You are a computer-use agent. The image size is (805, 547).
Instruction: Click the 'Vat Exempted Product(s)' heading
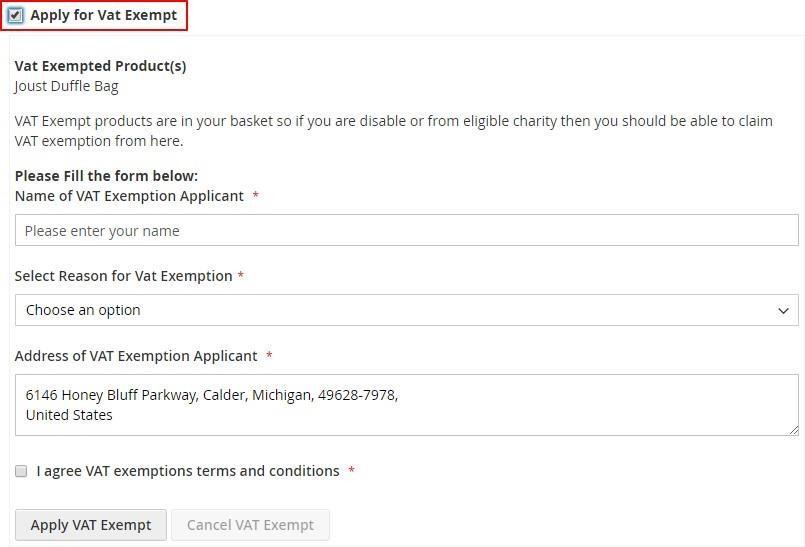pos(100,66)
